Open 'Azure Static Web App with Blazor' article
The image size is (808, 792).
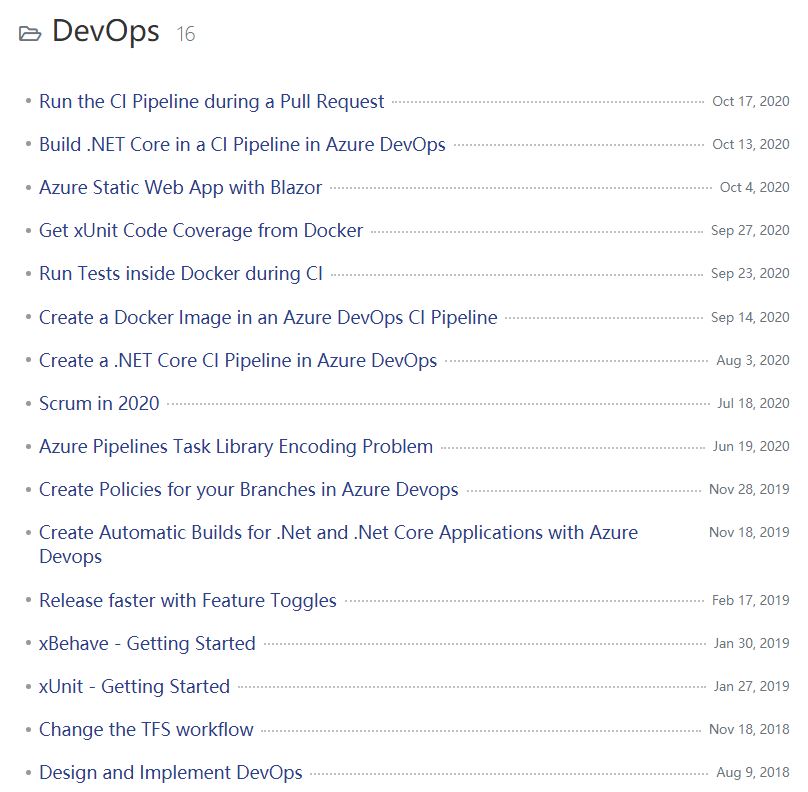click(x=180, y=187)
